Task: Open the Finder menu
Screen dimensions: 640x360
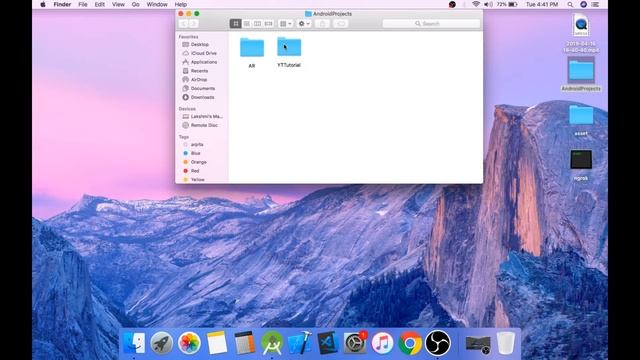Action: [x=62, y=4]
